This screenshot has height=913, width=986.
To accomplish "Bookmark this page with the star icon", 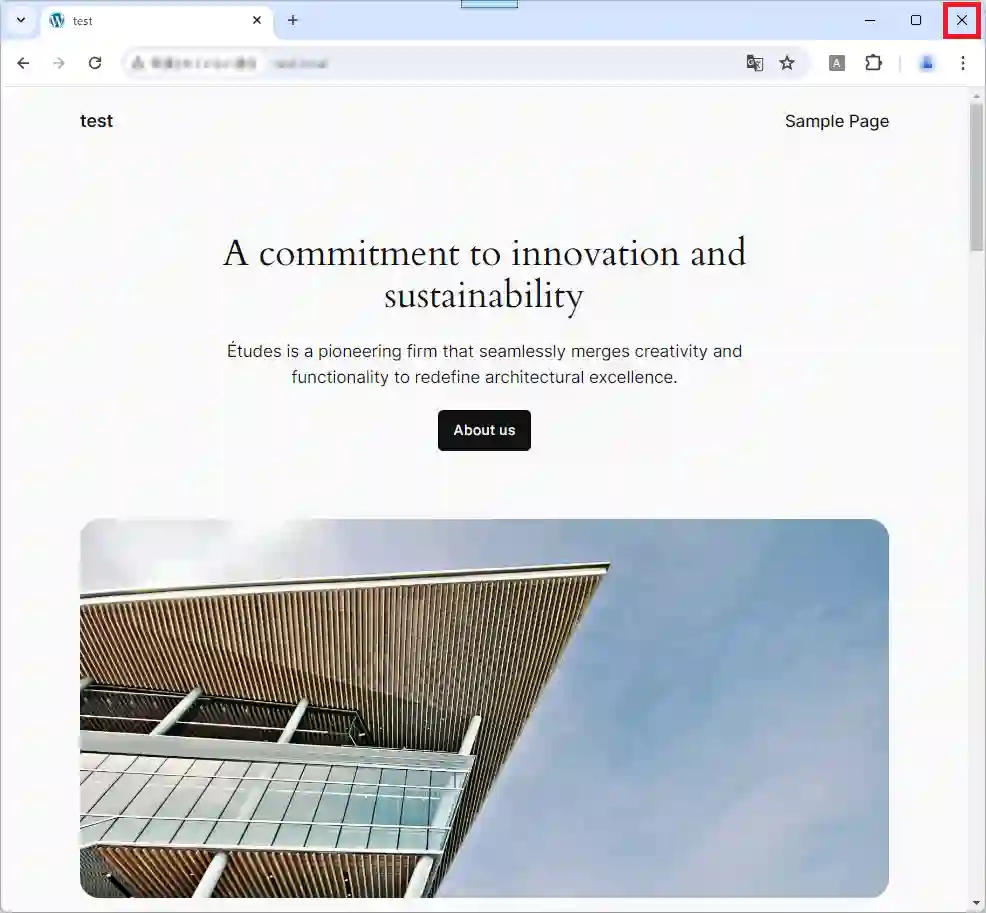I will [x=787, y=63].
